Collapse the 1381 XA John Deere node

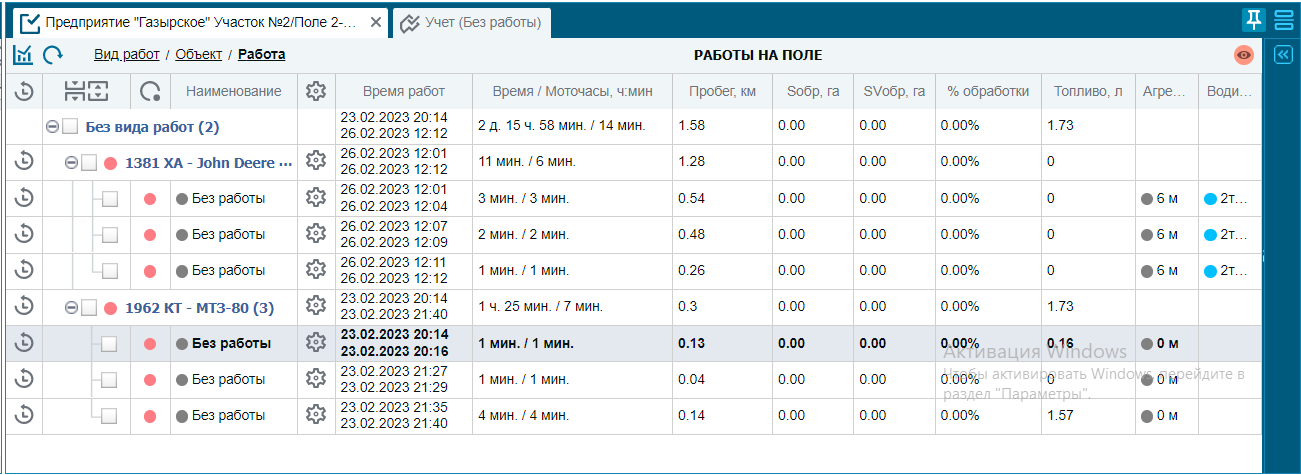pyautogui.click(x=71, y=163)
